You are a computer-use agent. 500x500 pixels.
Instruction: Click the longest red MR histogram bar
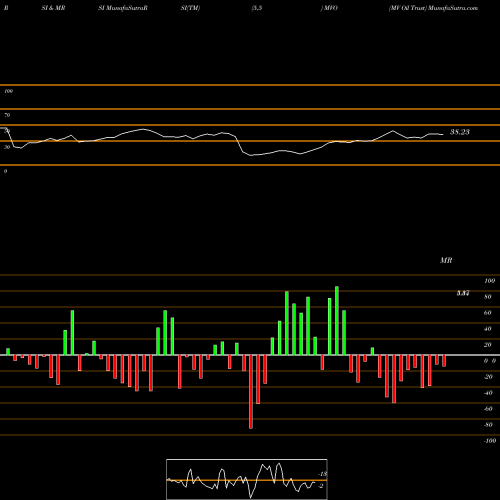pyautogui.click(x=251, y=392)
